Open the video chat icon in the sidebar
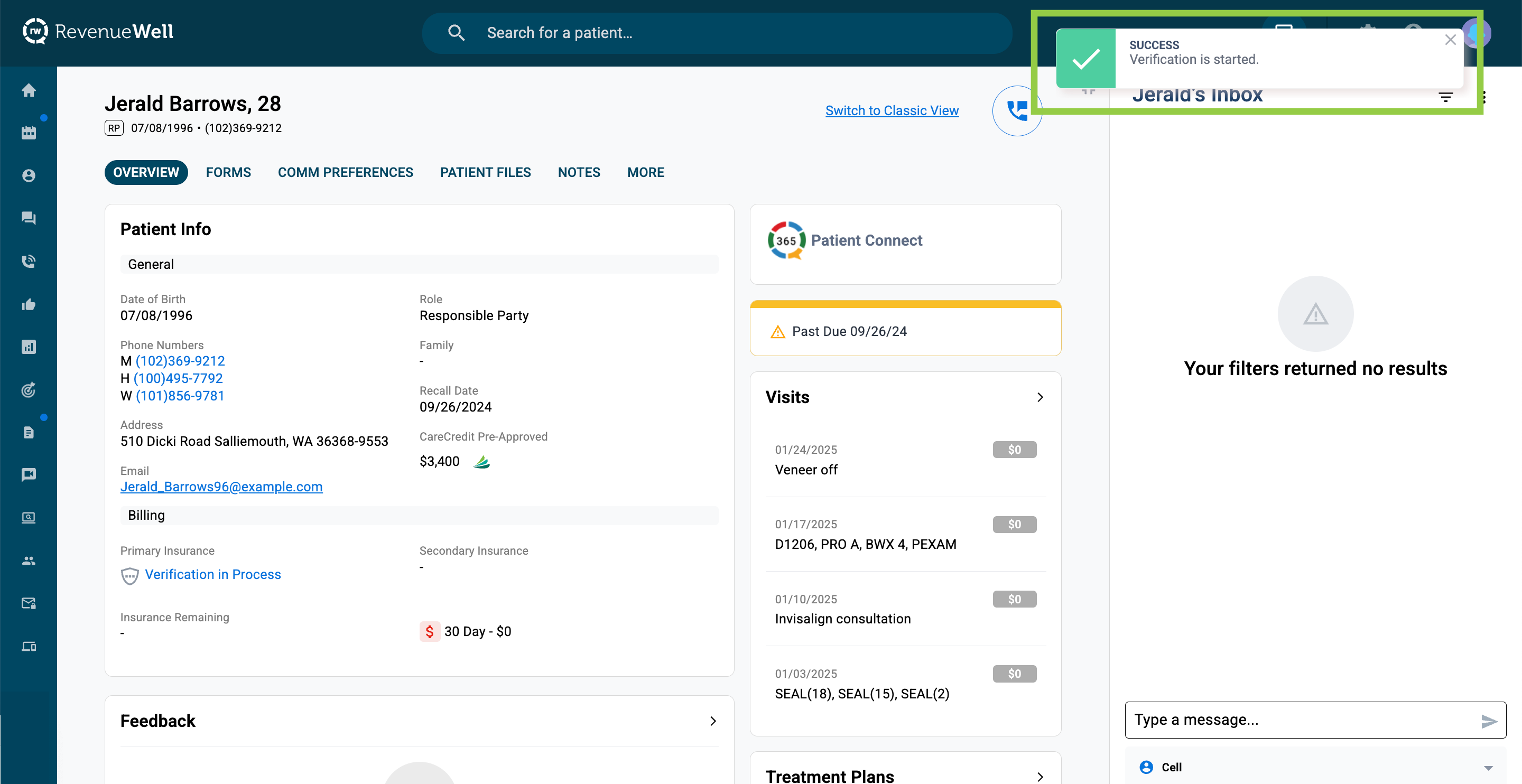The image size is (1522, 784). coord(29,475)
